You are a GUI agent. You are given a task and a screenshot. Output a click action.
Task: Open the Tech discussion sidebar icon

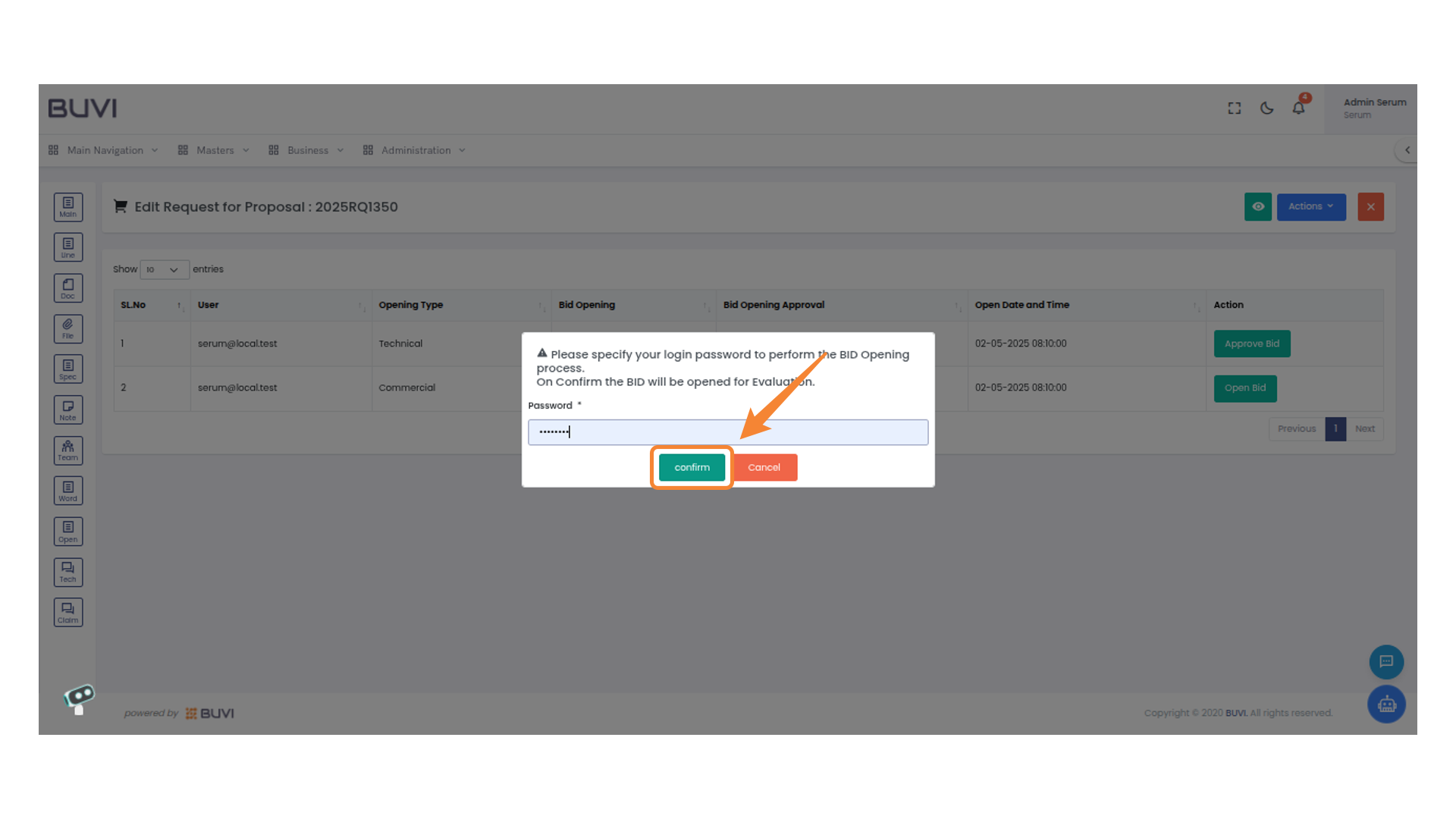pyautogui.click(x=68, y=572)
